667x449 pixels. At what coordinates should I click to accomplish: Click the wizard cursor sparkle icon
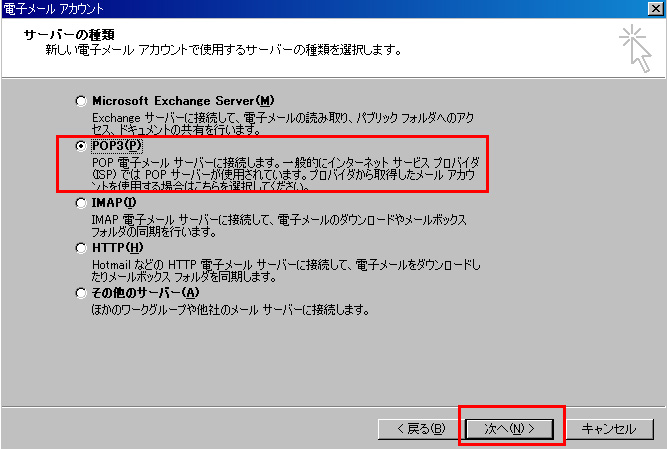point(635,48)
